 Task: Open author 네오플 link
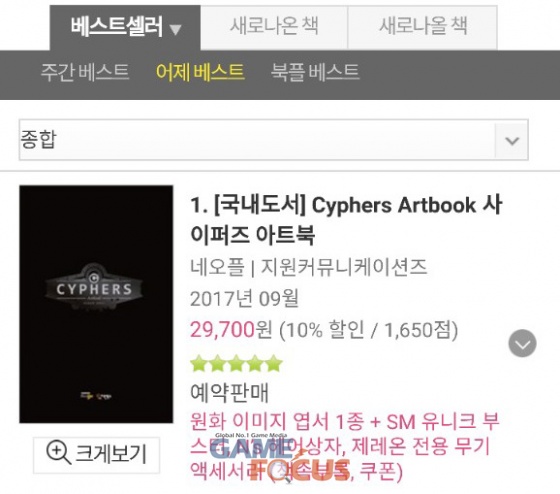point(217,267)
